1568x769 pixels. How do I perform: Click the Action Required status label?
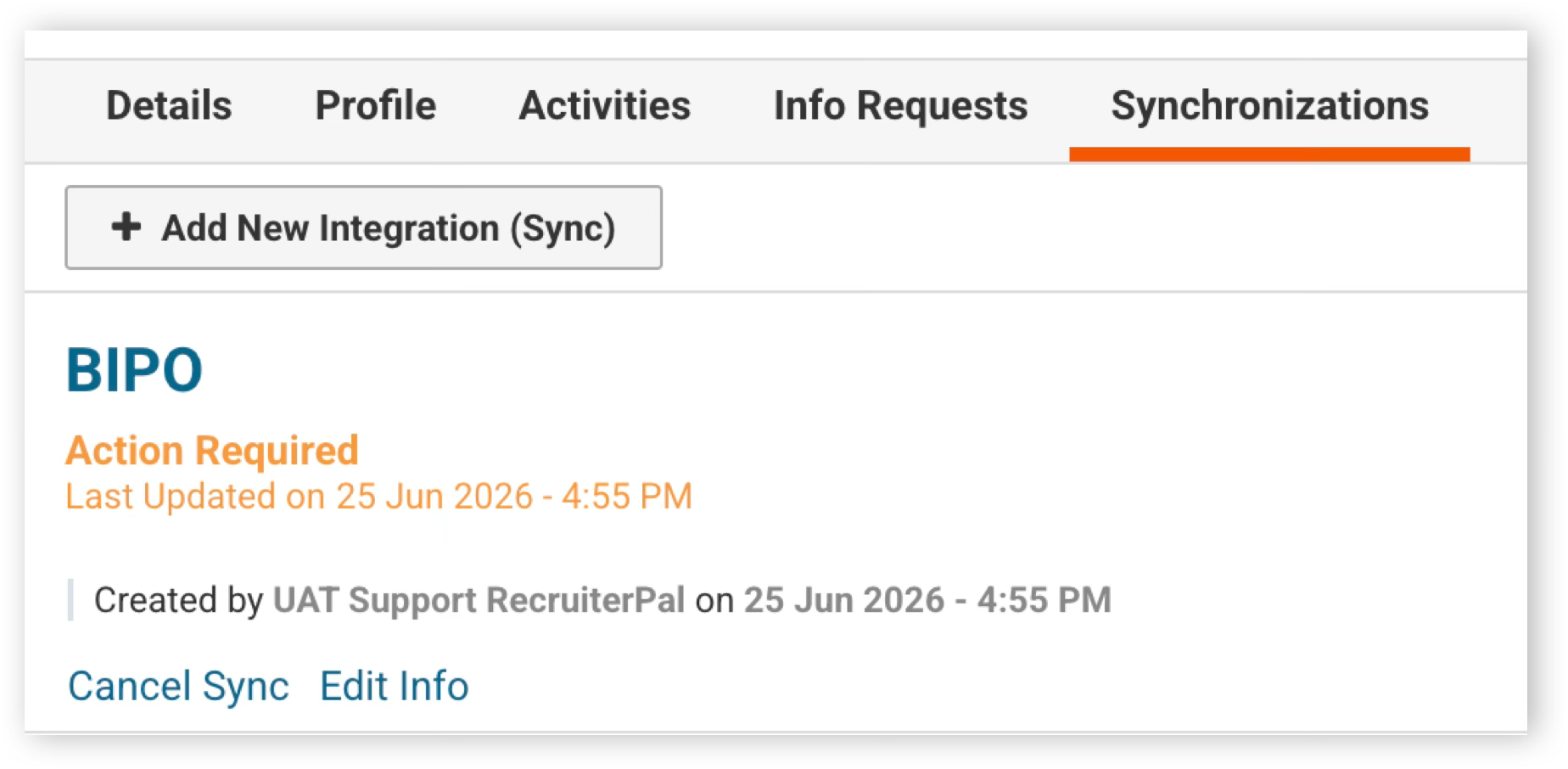[212, 450]
